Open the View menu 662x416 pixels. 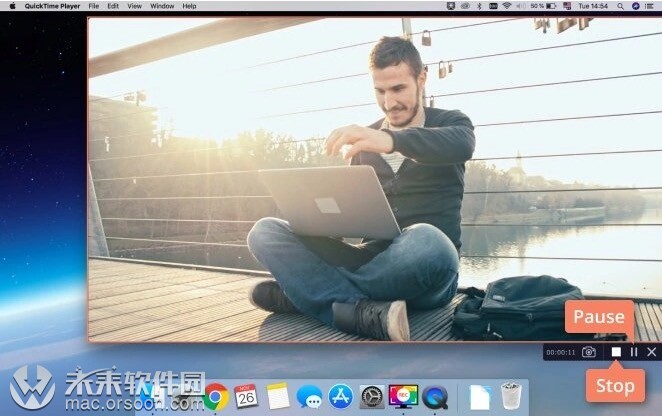(134, 6)
